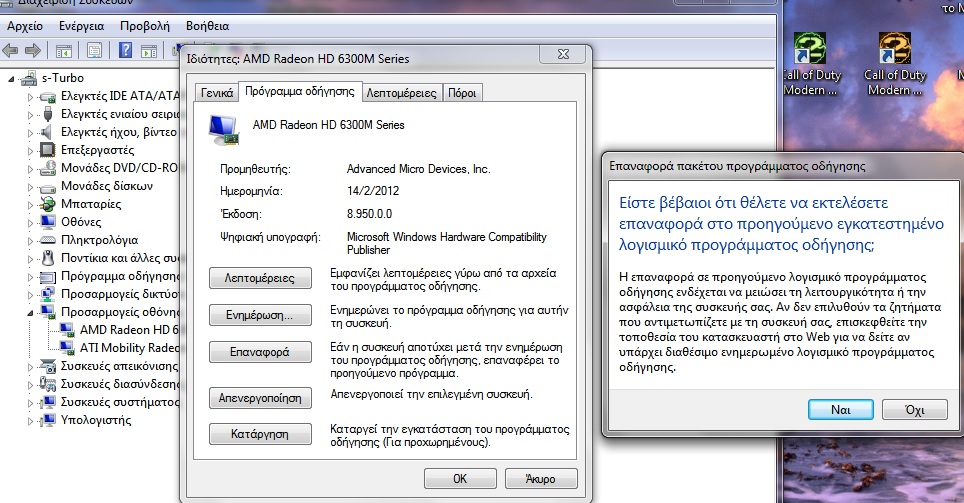Image resolution: width=964 pixels, height=503 pixels.
Task: Expand the Πληκτρολόγια node
Action: click(x=30, y=240)
